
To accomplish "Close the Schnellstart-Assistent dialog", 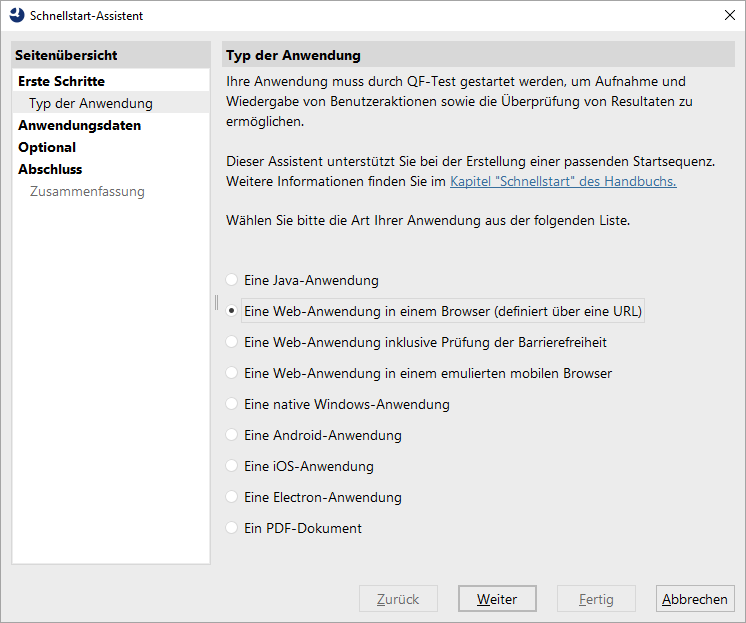I will click(x=729, y=15).
